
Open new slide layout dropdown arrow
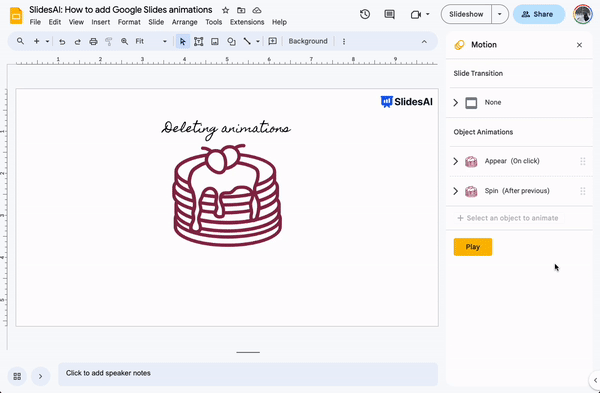pyautogui.click(x=47, y=41)
